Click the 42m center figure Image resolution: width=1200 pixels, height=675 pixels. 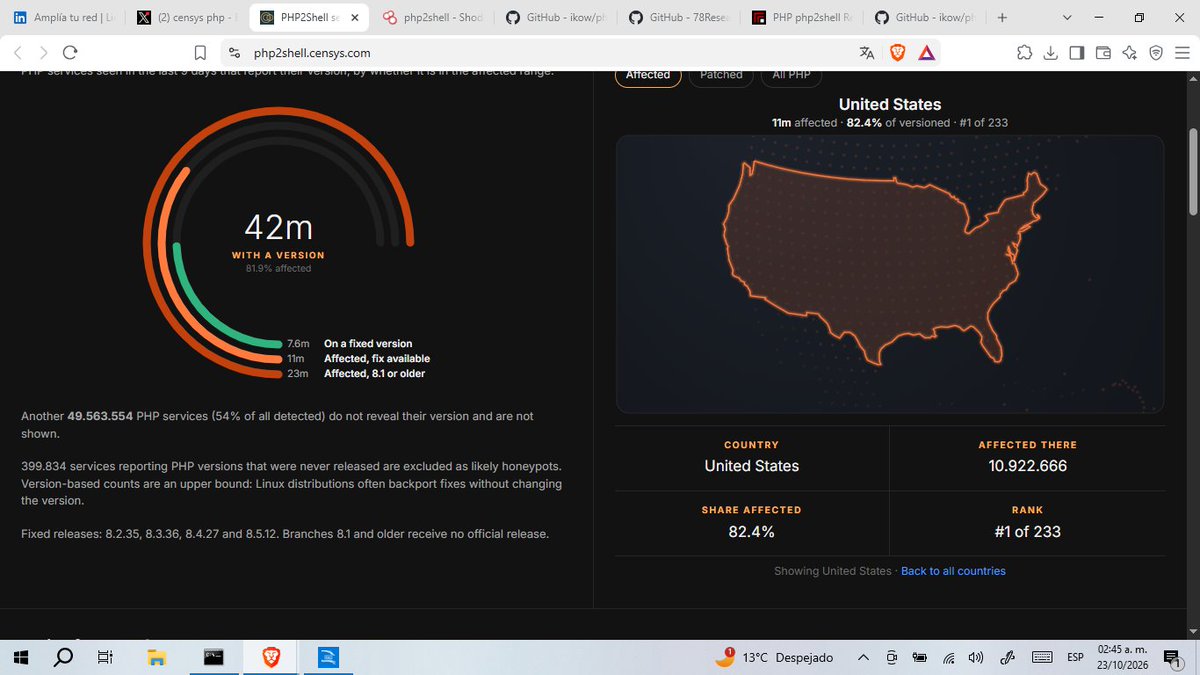click(x=278, y=228)
